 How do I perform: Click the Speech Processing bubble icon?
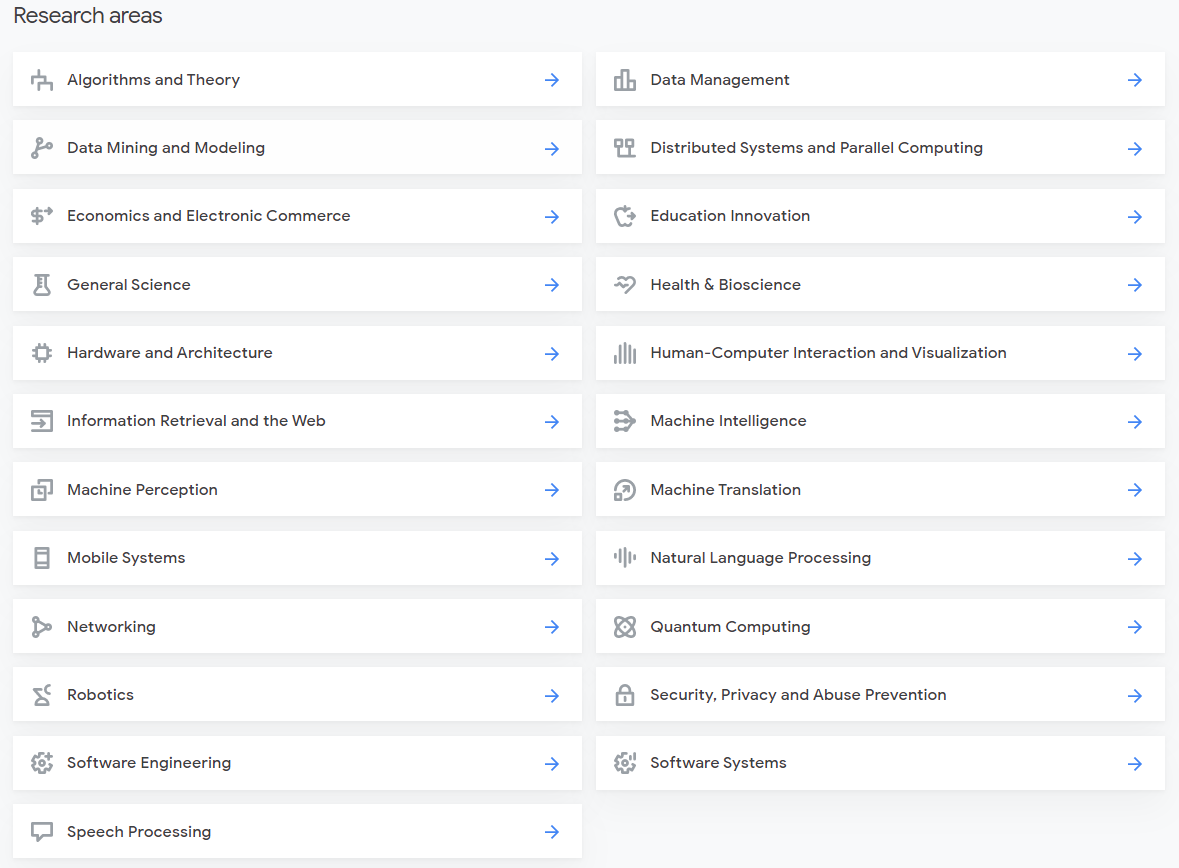(x=41, y=832)
